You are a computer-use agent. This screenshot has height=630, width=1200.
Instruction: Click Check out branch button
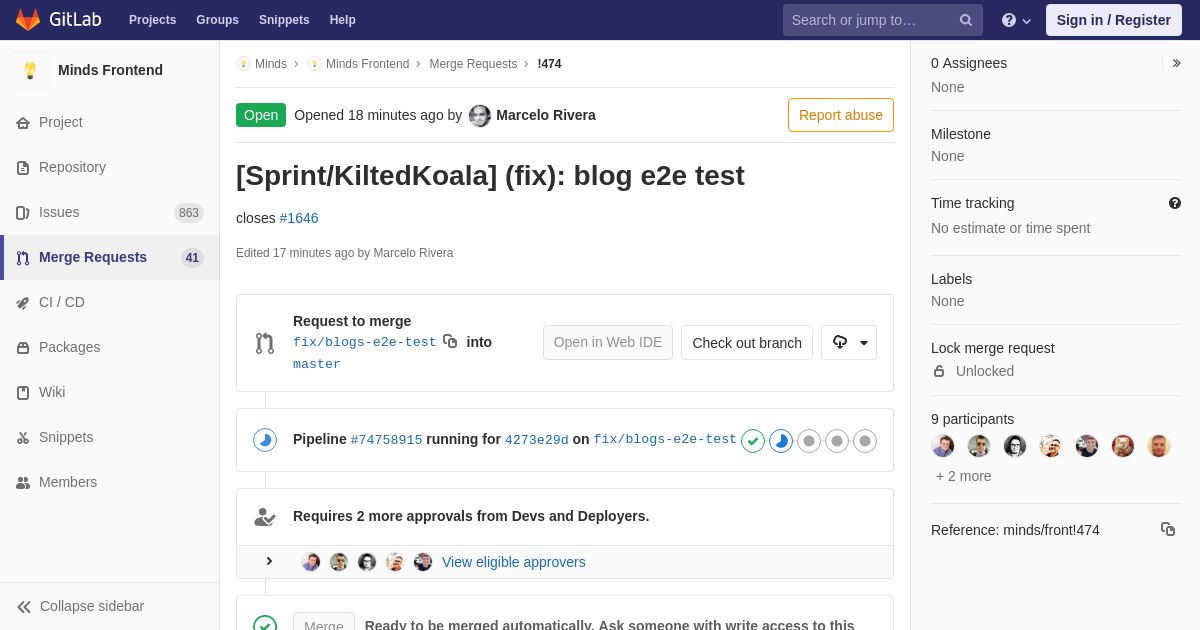coord(747,342)
